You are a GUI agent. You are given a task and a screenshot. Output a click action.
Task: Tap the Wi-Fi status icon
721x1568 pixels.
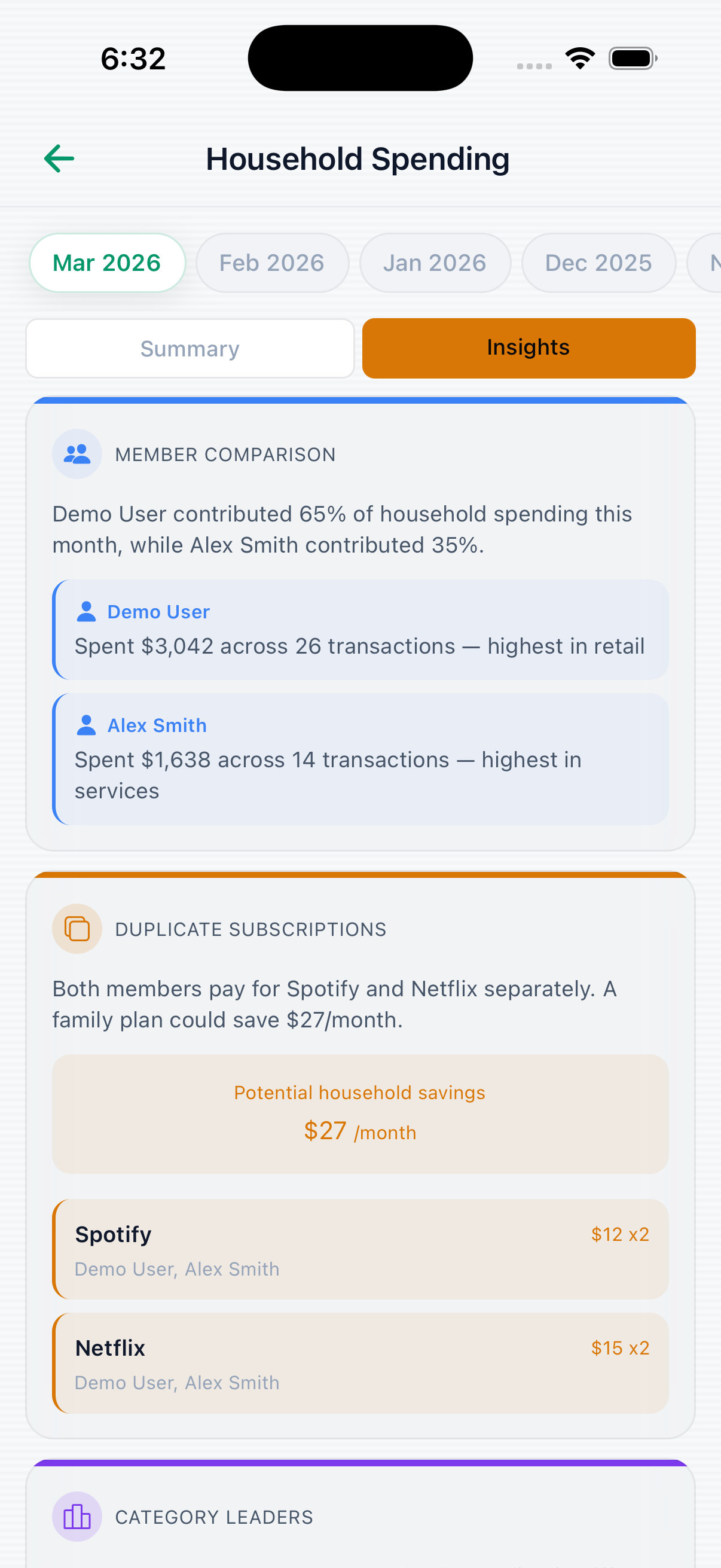click(x=580, y=59)
